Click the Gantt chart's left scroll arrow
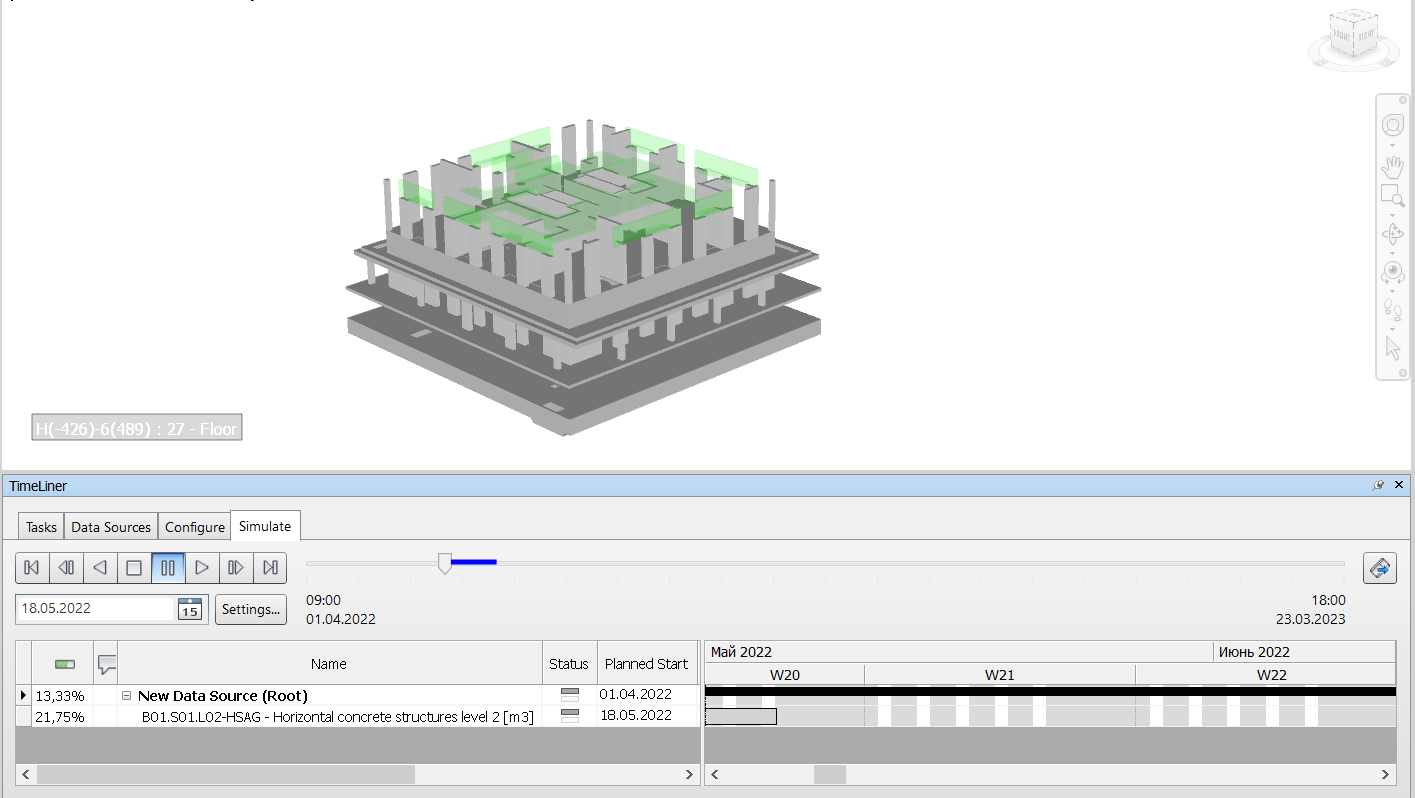This screenshot has height=798, width=1415. [x=714, y=775]
